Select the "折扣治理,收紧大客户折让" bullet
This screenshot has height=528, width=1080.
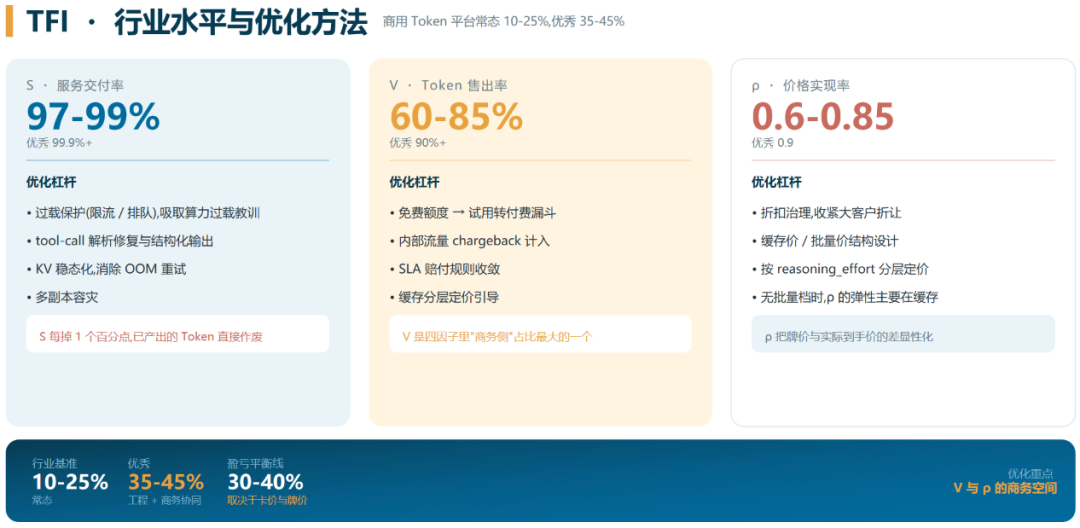pyautogui.click(x=827, y=213)
